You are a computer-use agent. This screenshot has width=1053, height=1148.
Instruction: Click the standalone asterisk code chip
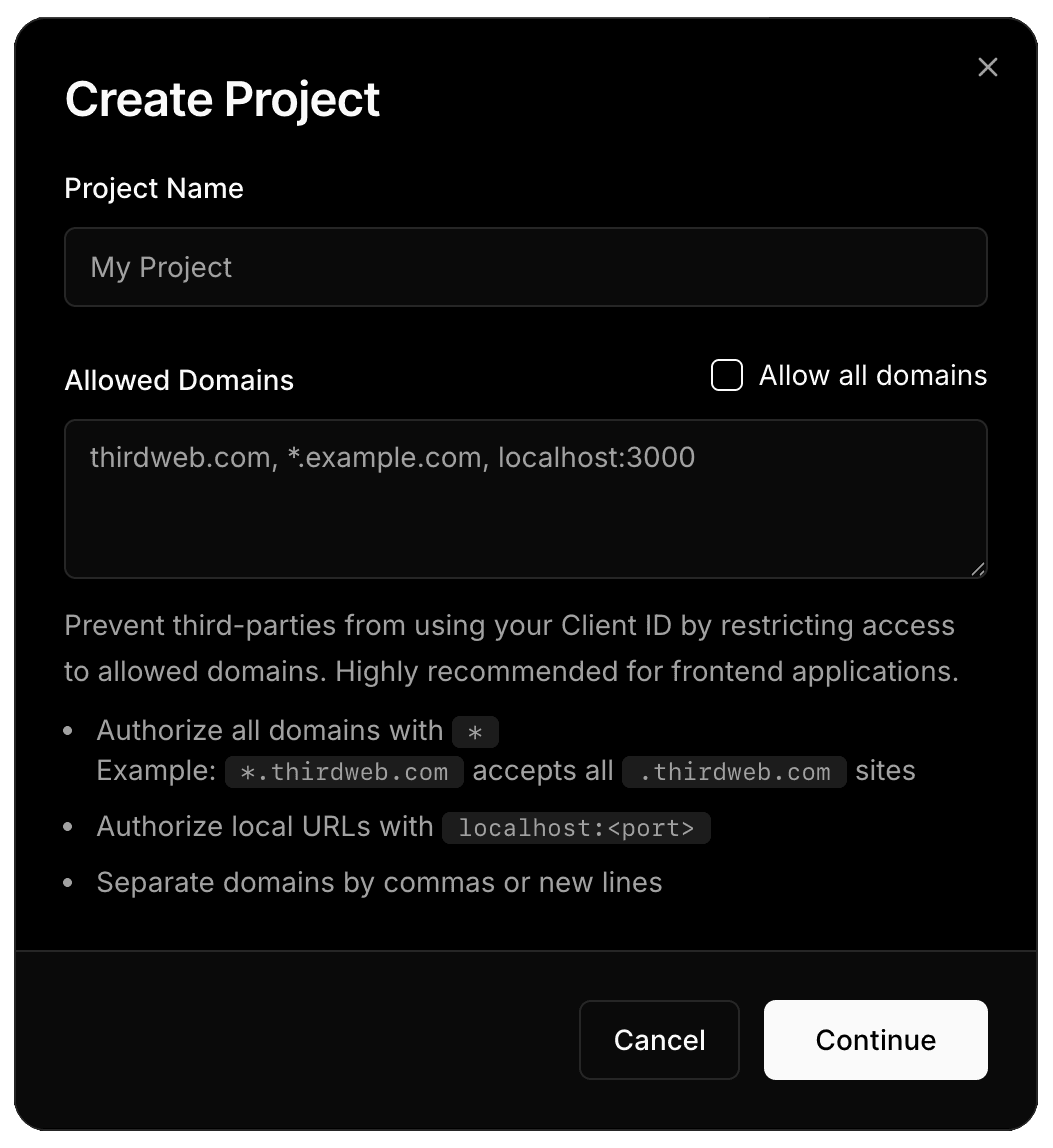[x=475, y=732]
